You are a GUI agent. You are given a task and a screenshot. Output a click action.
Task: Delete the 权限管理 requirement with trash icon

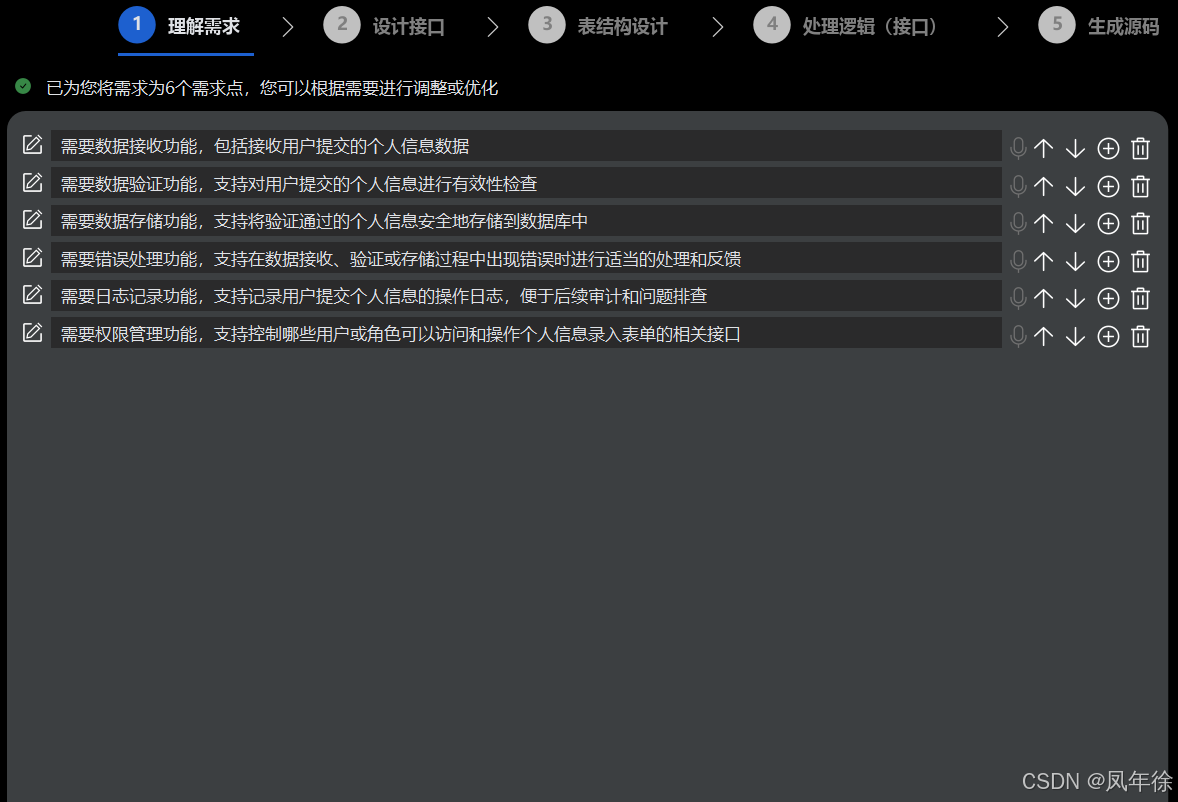pyautogui.click(x=1140, y=336)
